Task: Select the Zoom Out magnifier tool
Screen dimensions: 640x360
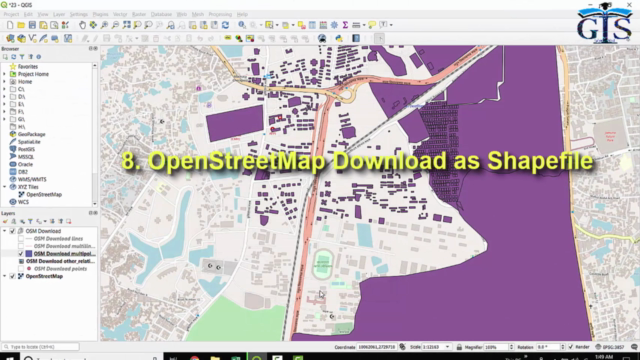Action: [x=116, y=25]
